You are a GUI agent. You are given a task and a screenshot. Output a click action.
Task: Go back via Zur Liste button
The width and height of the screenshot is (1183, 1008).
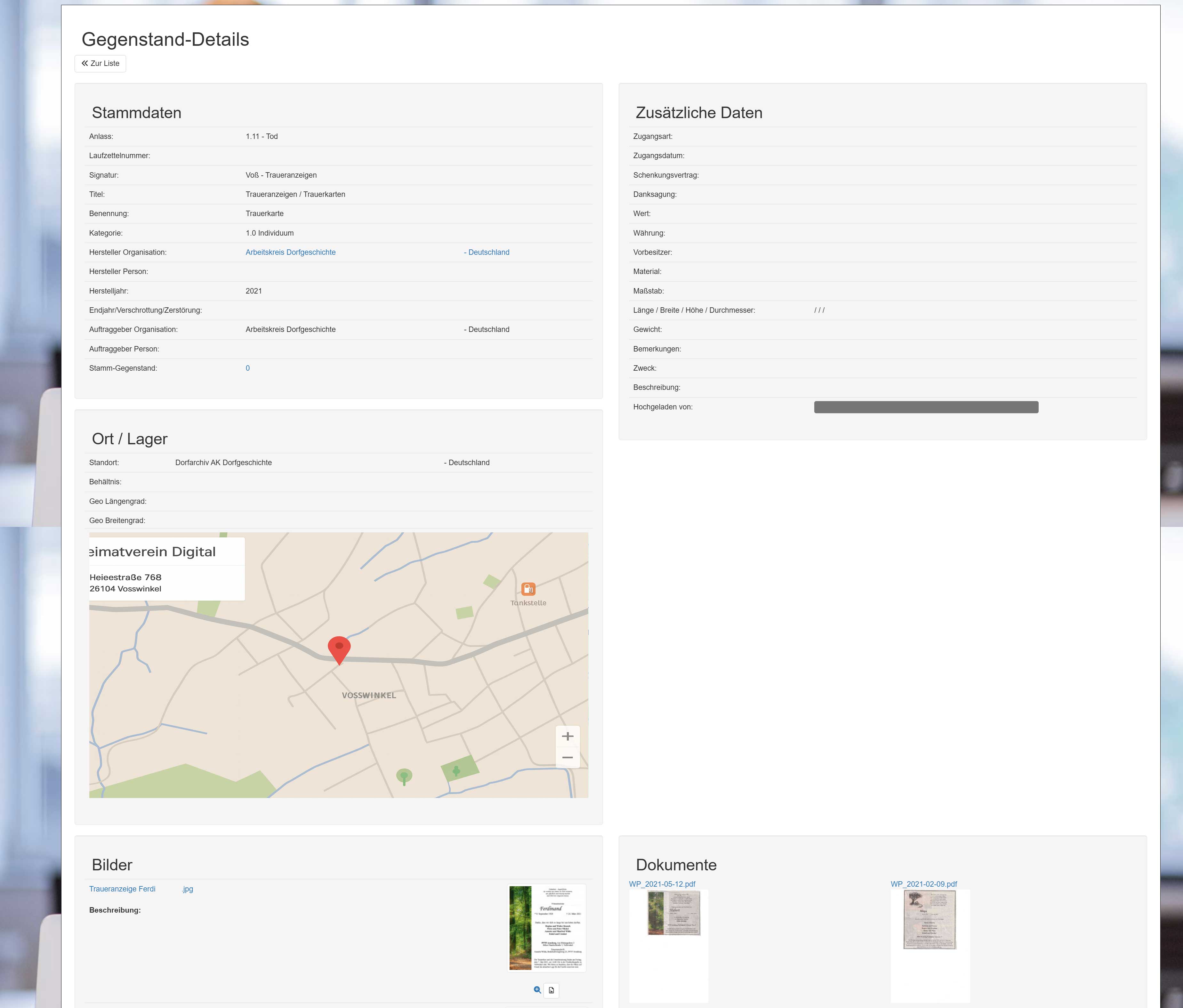tap(101, 63)
